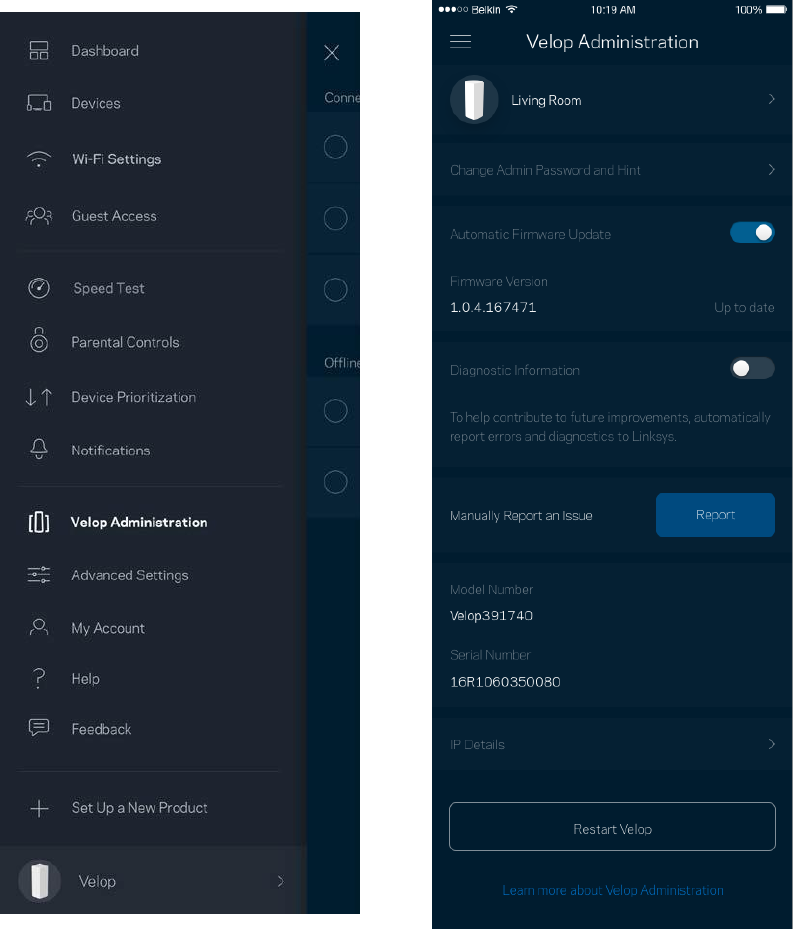Image resolution: width=793 pixels, height=929 pixels.
Task: Click the Living Room node thumbnail
Action: coord(474,100)
